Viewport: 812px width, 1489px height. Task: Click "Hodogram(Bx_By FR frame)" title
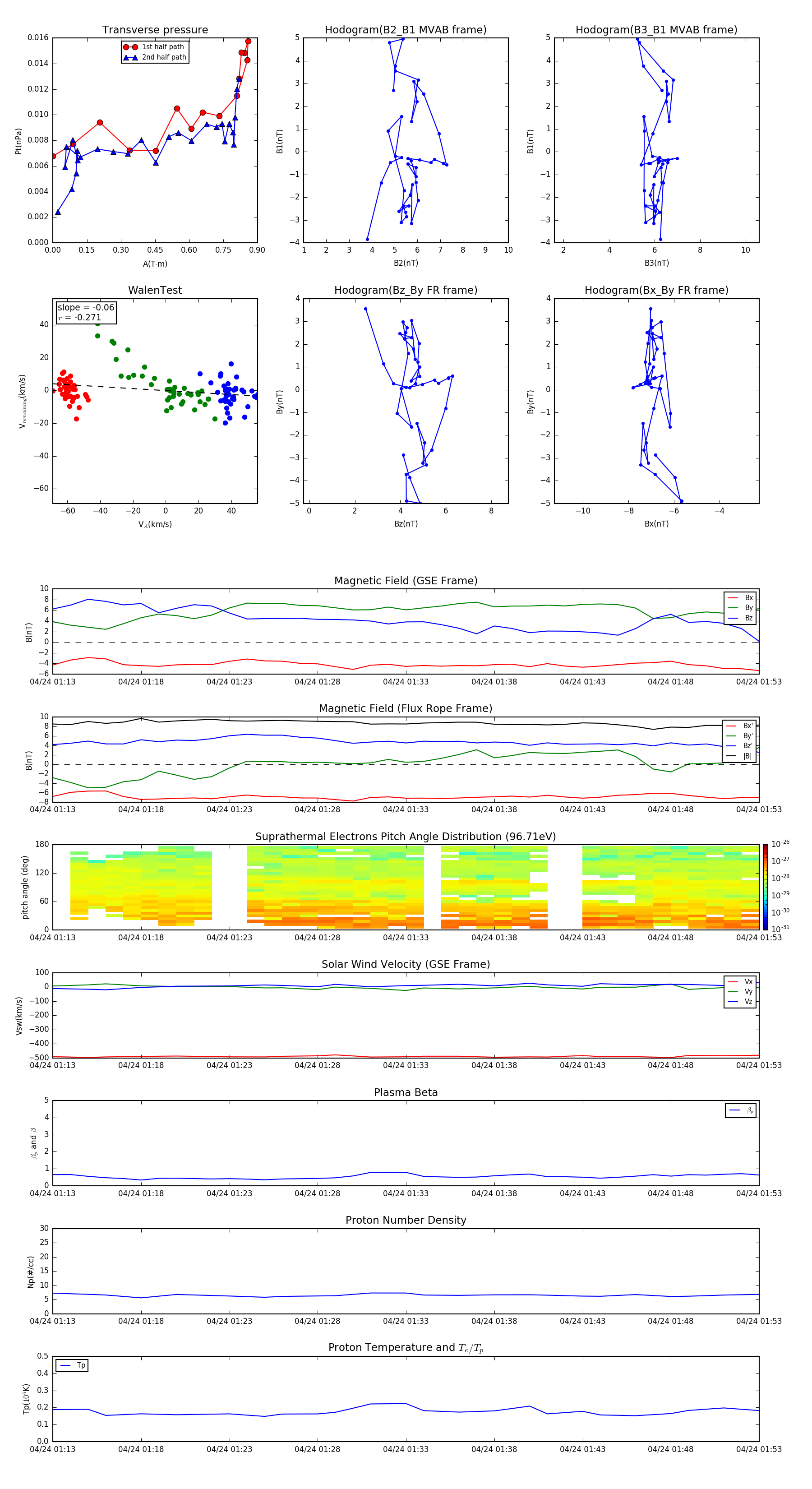656,290
